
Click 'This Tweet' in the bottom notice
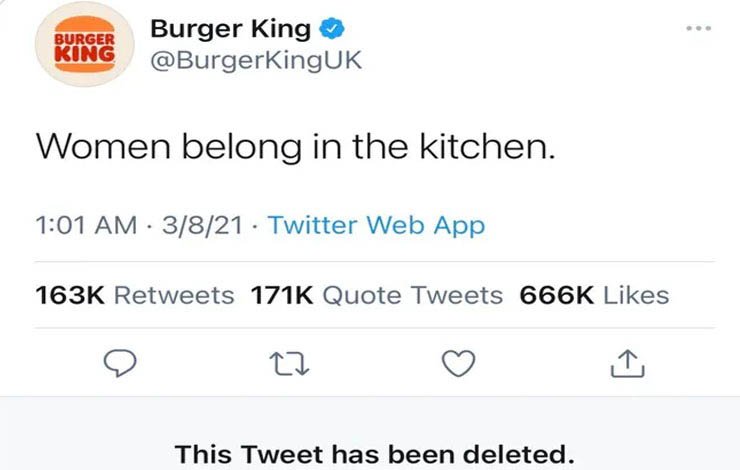point(234,452)
